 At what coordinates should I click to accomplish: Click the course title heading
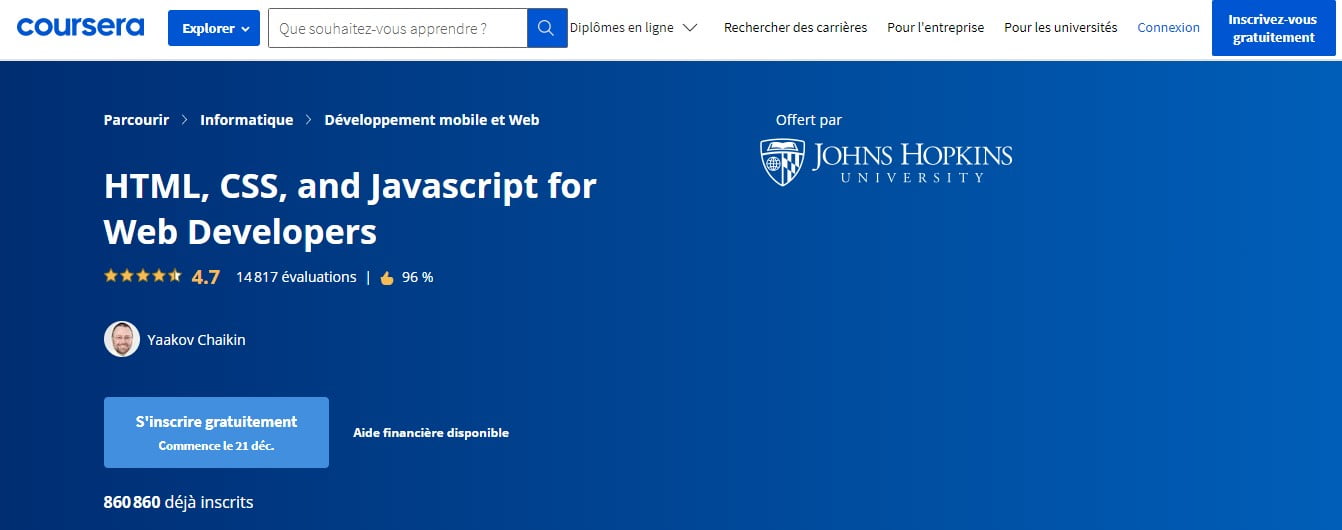[x=350, y=208]
